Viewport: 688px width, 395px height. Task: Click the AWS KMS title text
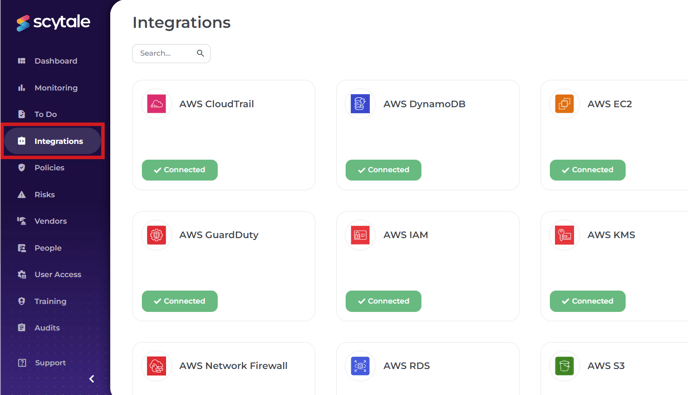pos(611,235)
